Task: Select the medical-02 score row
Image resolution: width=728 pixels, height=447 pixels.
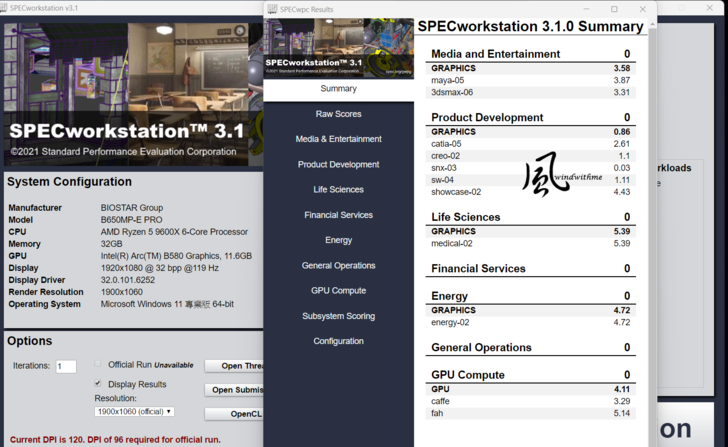Action: point(530,244)
